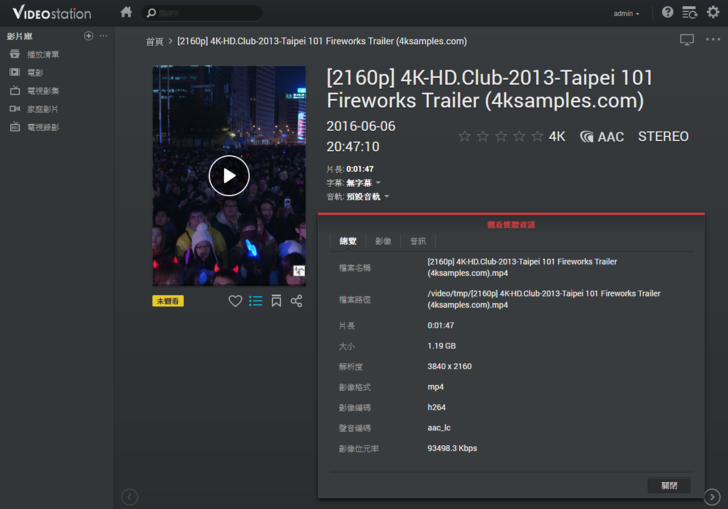
Task: Select the h264 codec value
Action: [x=436, y=407]
